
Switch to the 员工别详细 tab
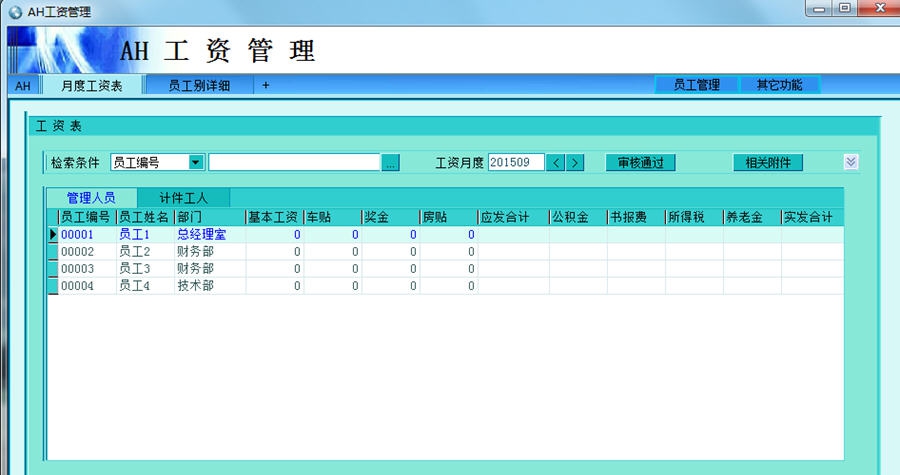(199, 85)
